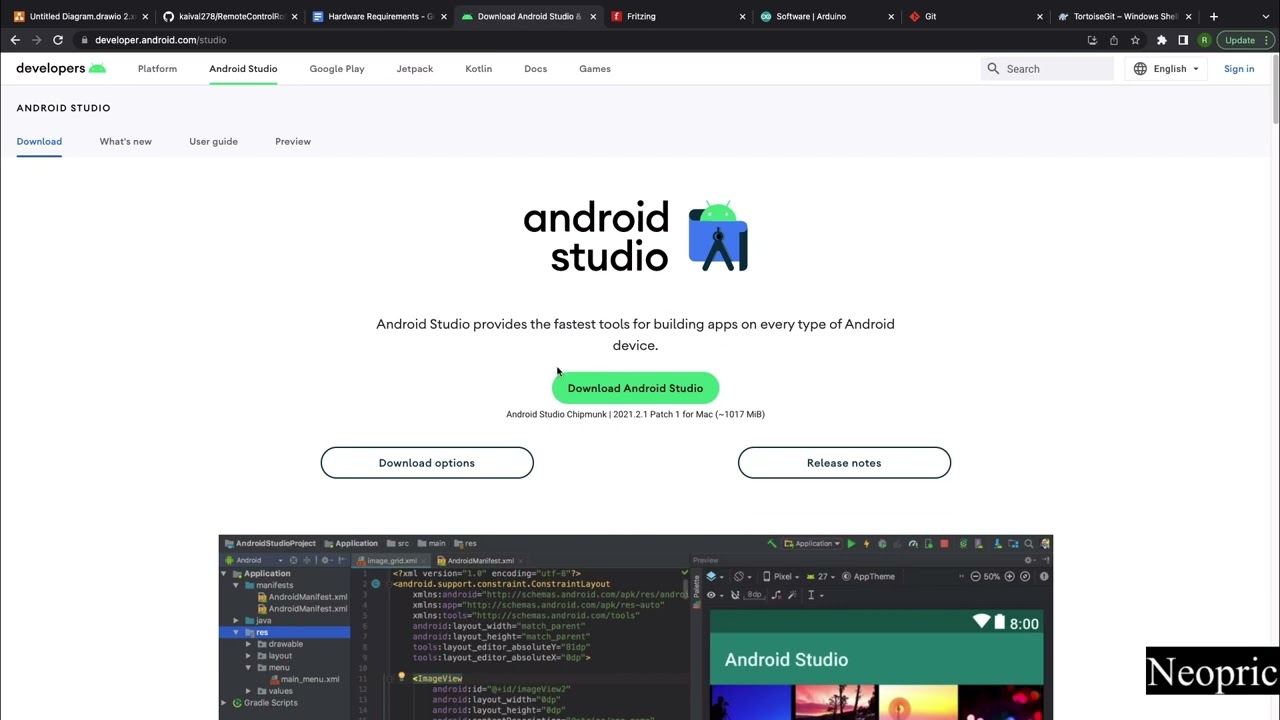Click the address bar URL

coord(160,40)
